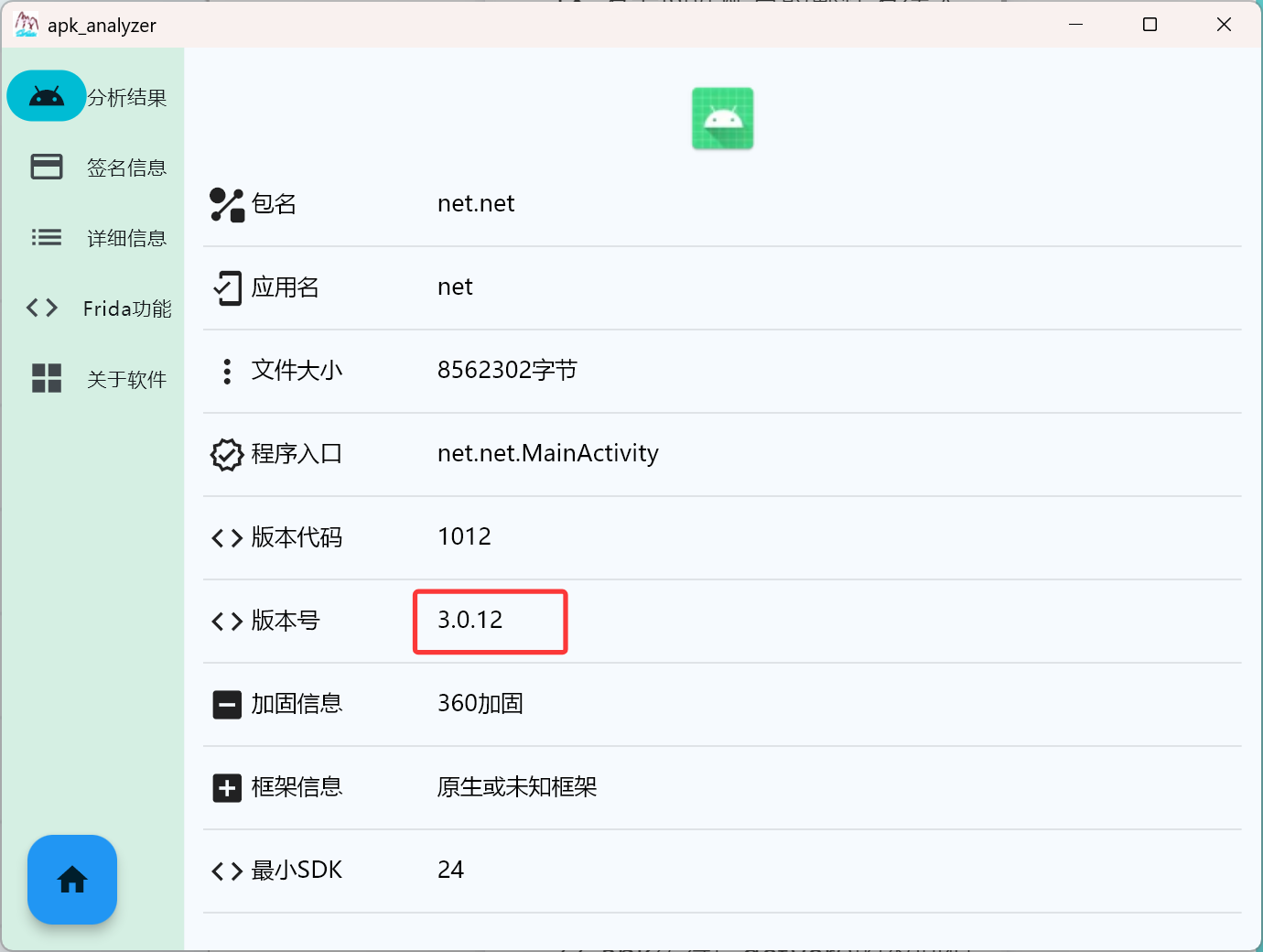
Task: Minimize the apk_analyzer window
Action: [x=1076, y=25]
